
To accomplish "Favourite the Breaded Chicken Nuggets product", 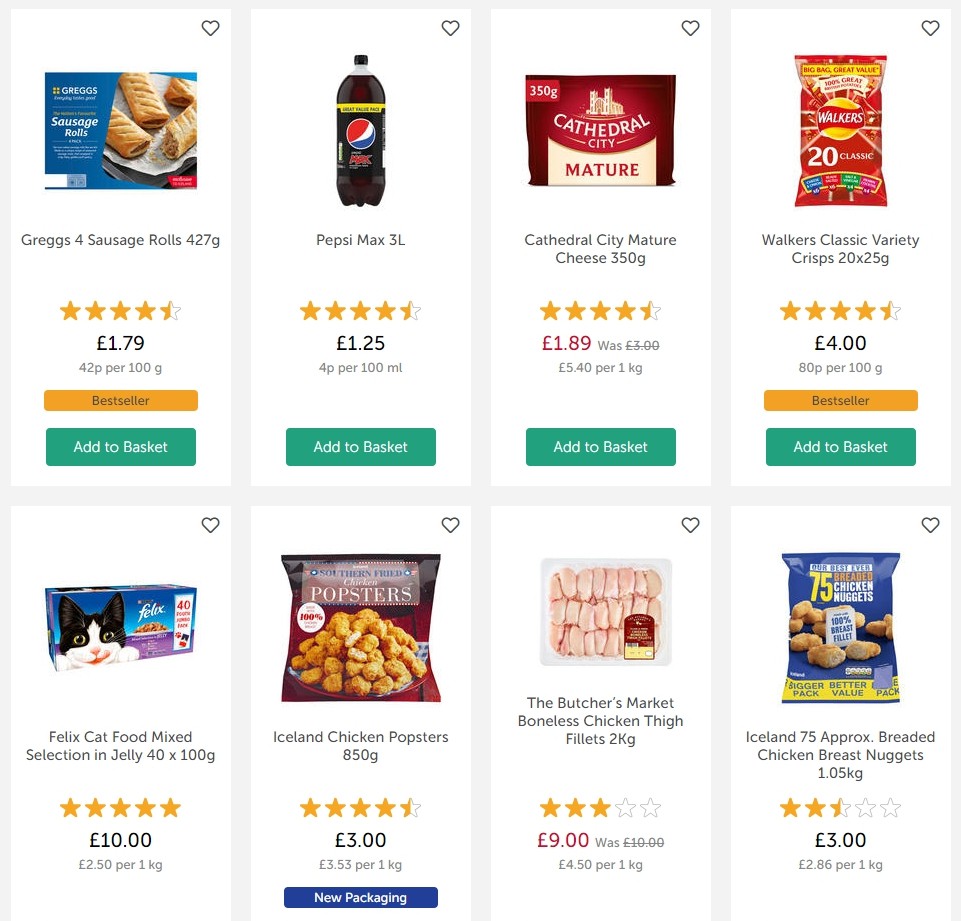I will [930, 524].
